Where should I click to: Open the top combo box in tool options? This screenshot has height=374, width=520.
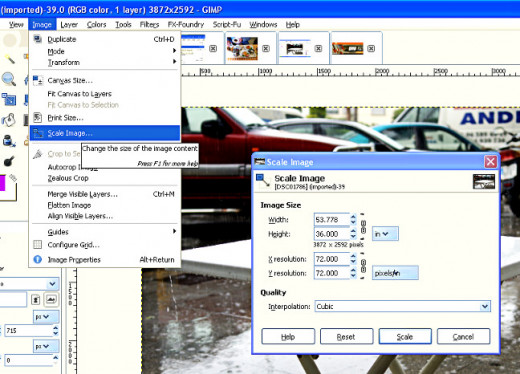(29, 284)
